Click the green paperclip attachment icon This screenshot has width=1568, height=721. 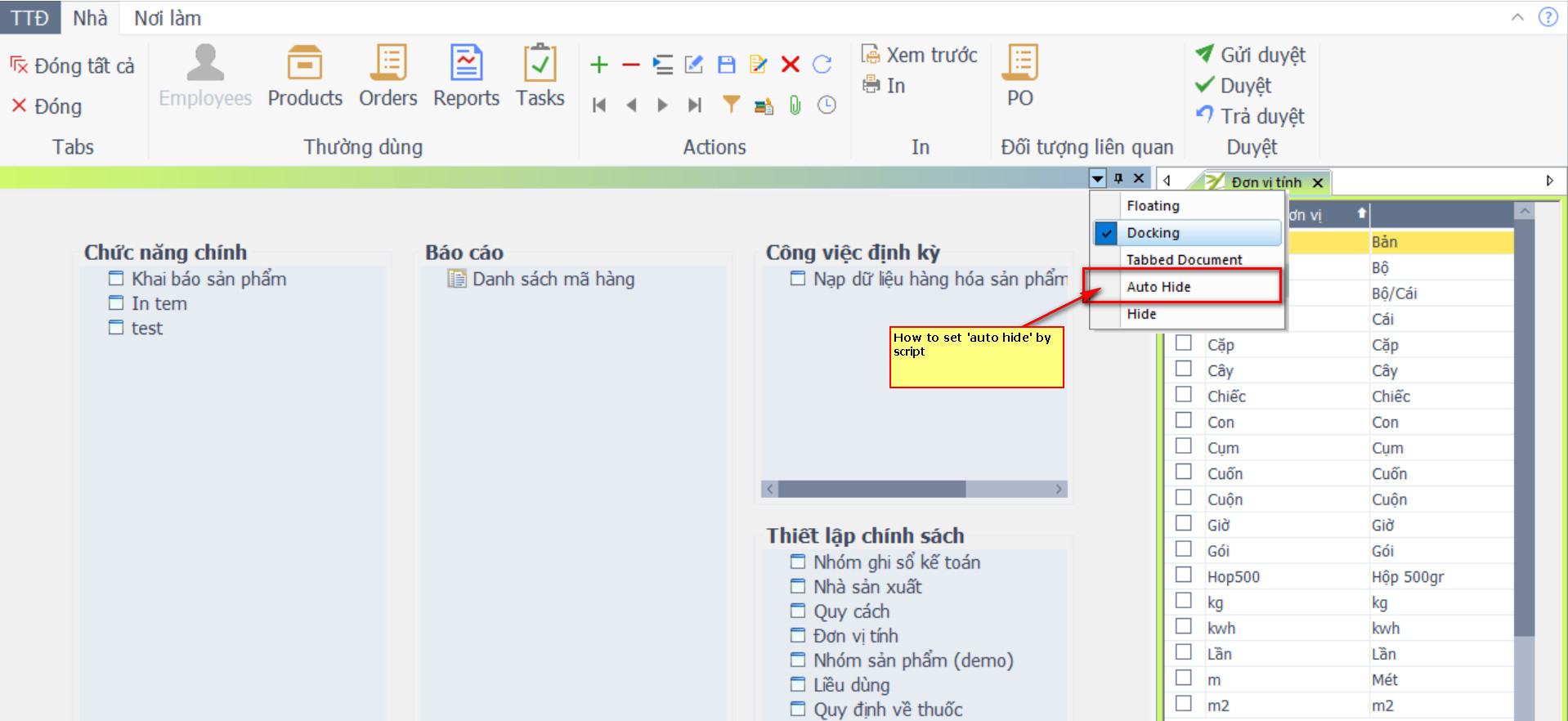point(795,105)
